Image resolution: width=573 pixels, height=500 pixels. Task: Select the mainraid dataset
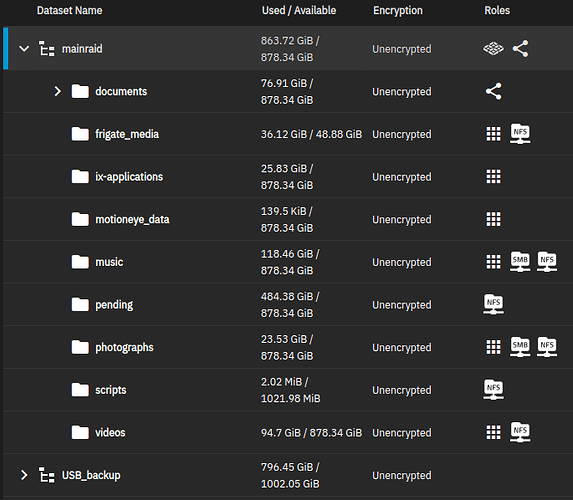tap(82, 49)
